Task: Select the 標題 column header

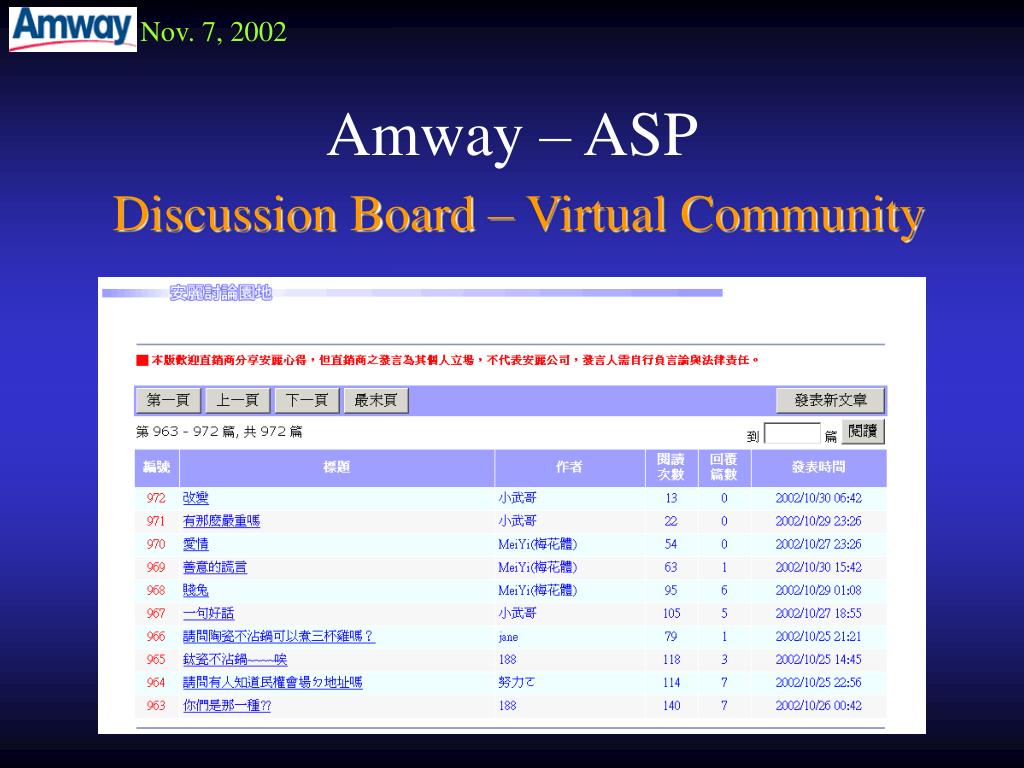Action: [336, 467]
